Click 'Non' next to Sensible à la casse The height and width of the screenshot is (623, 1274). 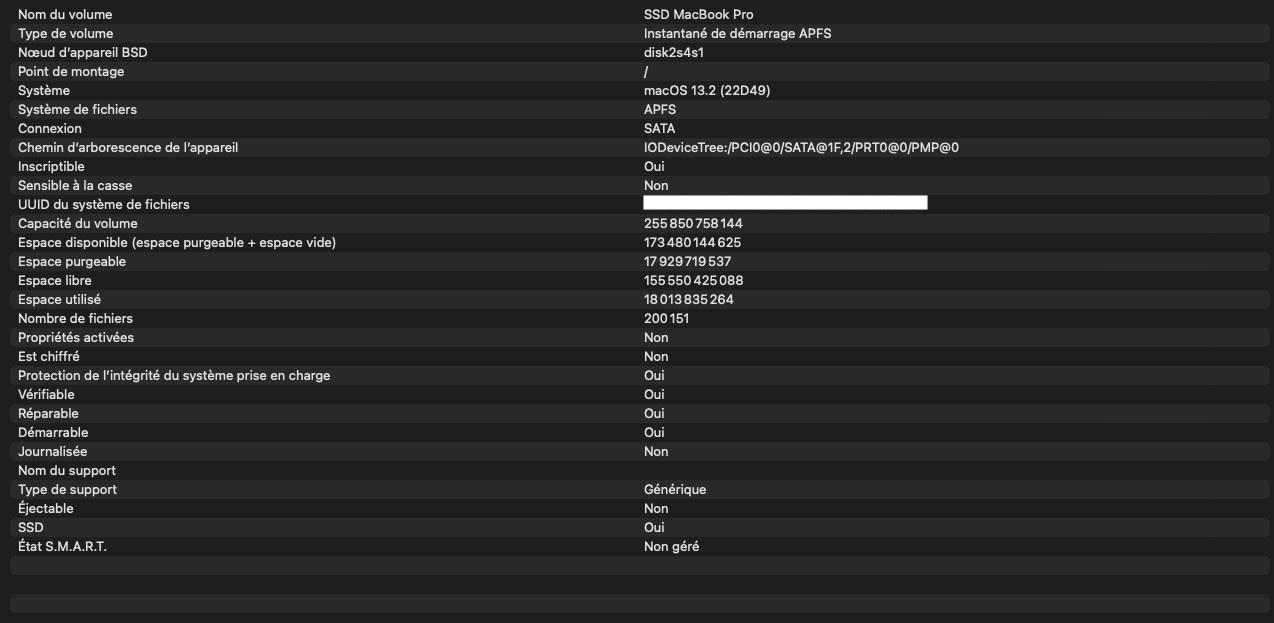[656, 186]
